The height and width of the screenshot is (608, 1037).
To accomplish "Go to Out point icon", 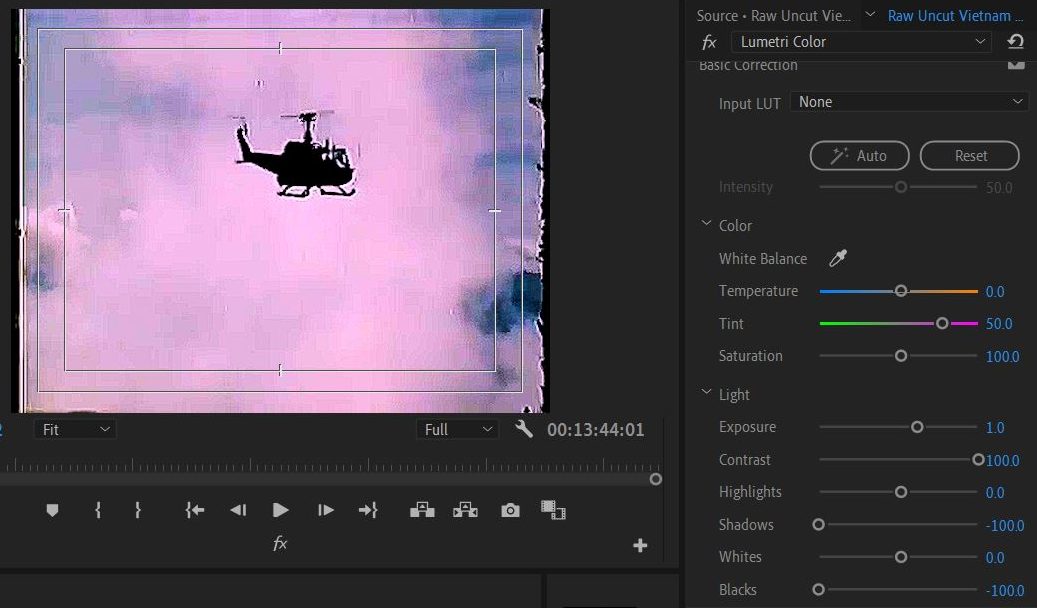I will 368,510.
